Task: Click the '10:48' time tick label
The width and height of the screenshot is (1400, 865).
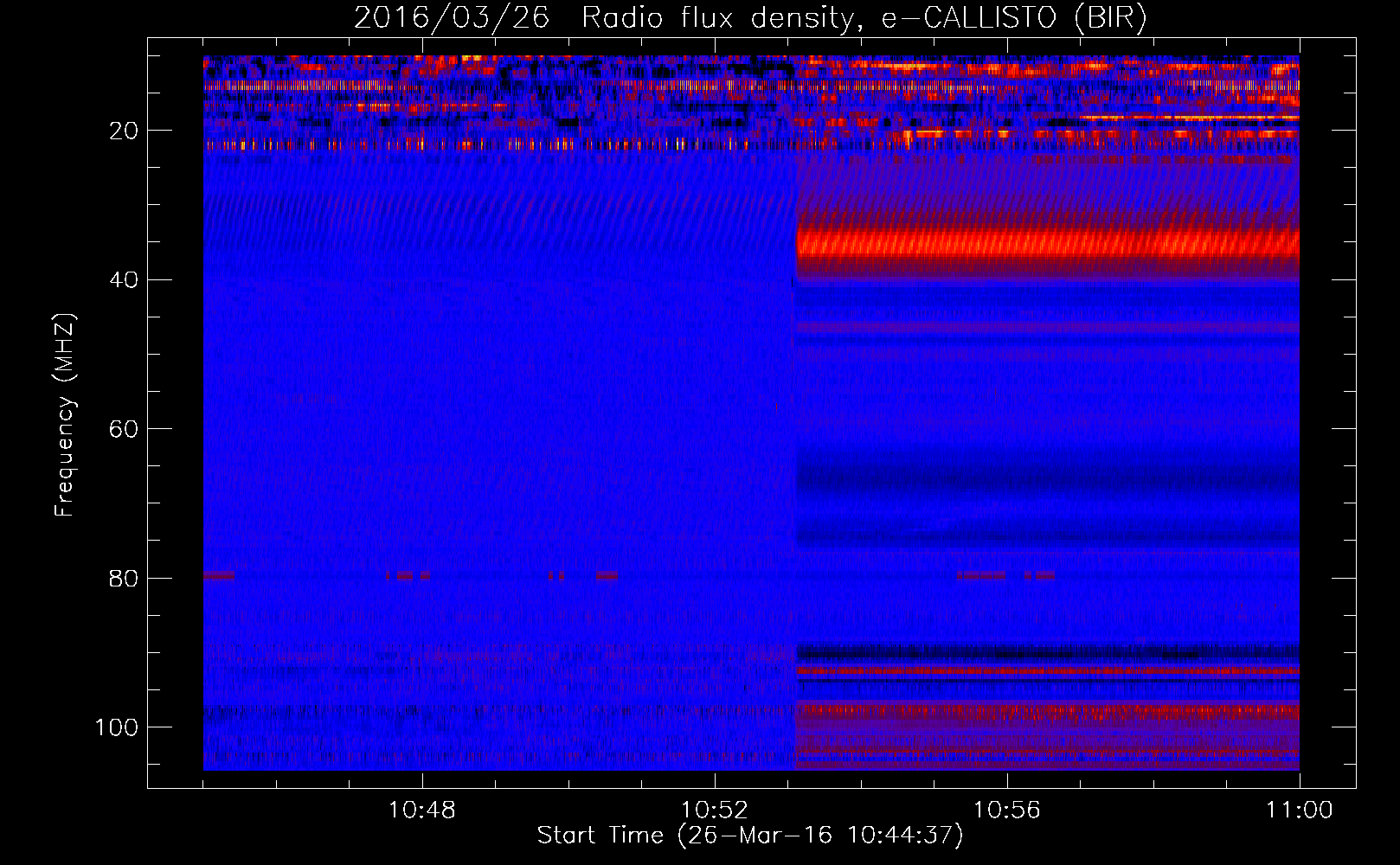Action: pyautogui.click(x=422, y=811)
